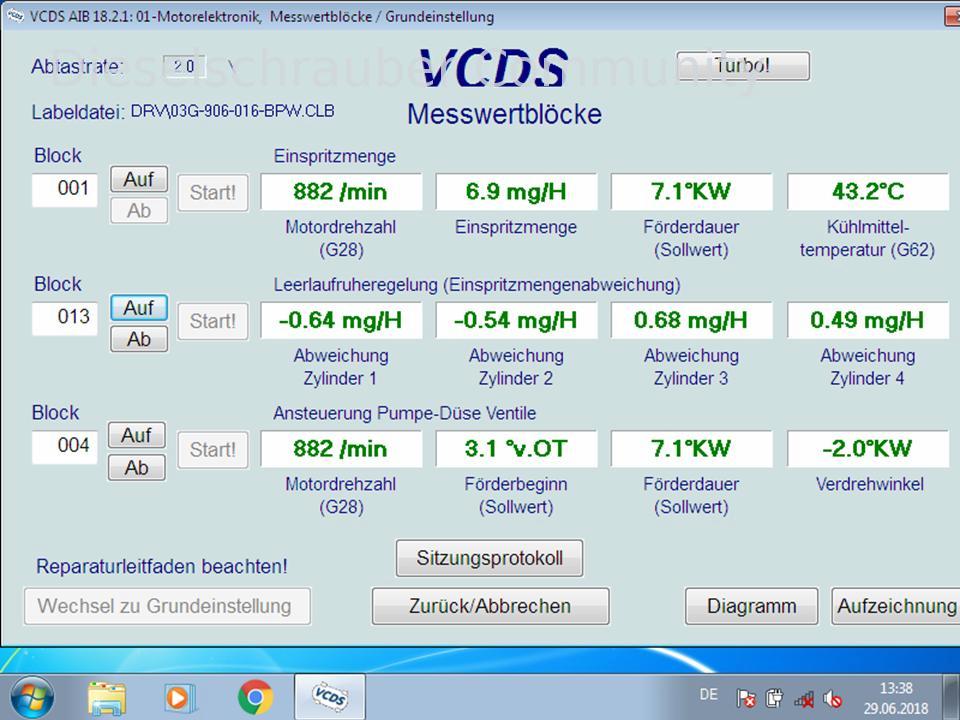Click the Kühlmitteltemperatur (G62) label
Screen dimensions: 960x720
pos(868,239)
